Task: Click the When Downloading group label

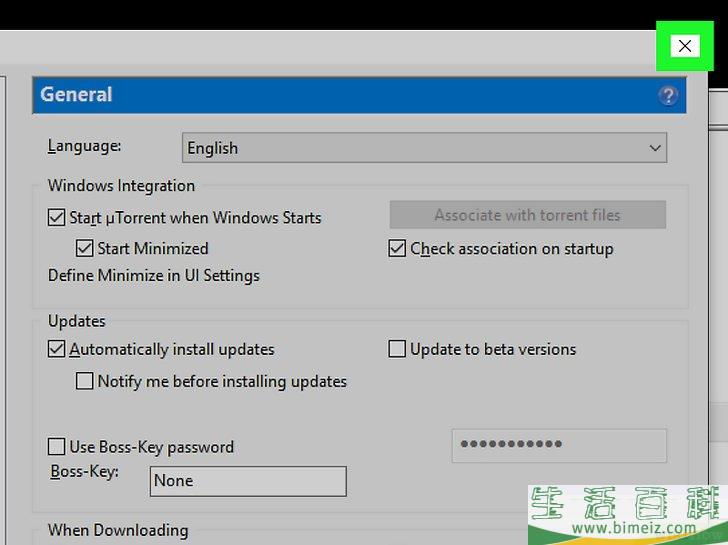Action: pos(118,530)
